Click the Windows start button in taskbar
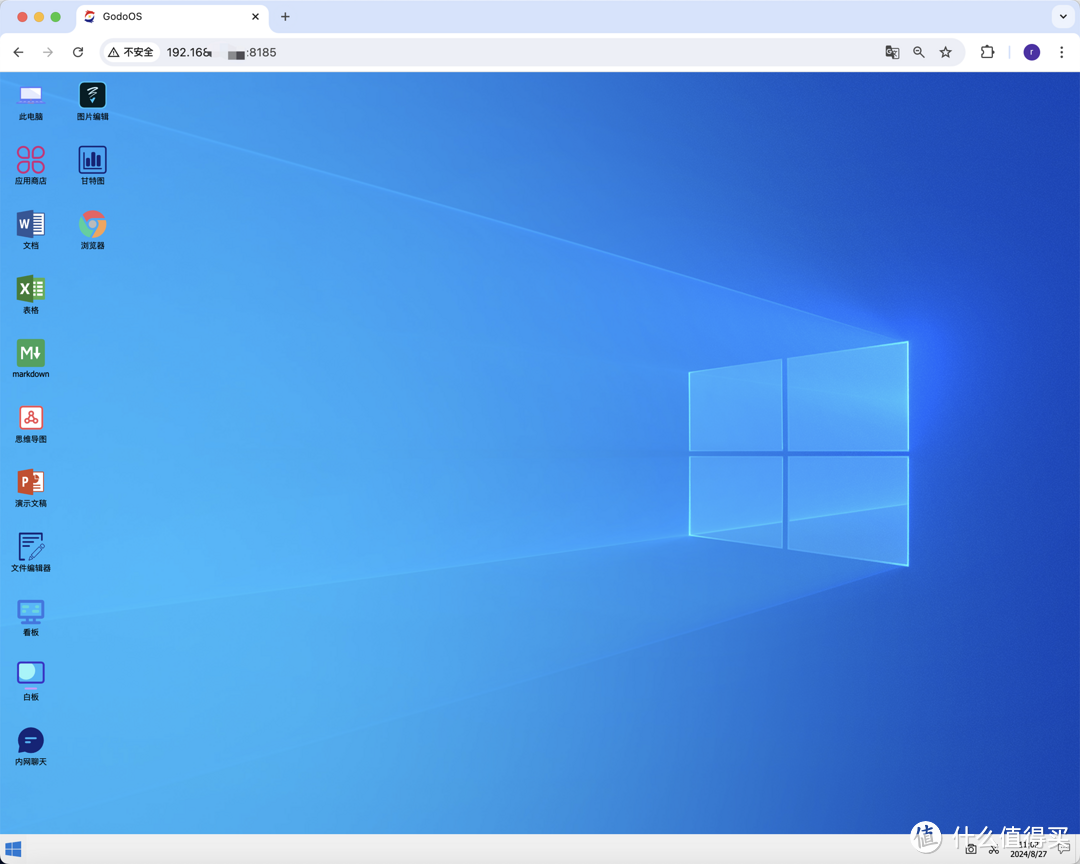1080x864 pixels. point(14,850)
